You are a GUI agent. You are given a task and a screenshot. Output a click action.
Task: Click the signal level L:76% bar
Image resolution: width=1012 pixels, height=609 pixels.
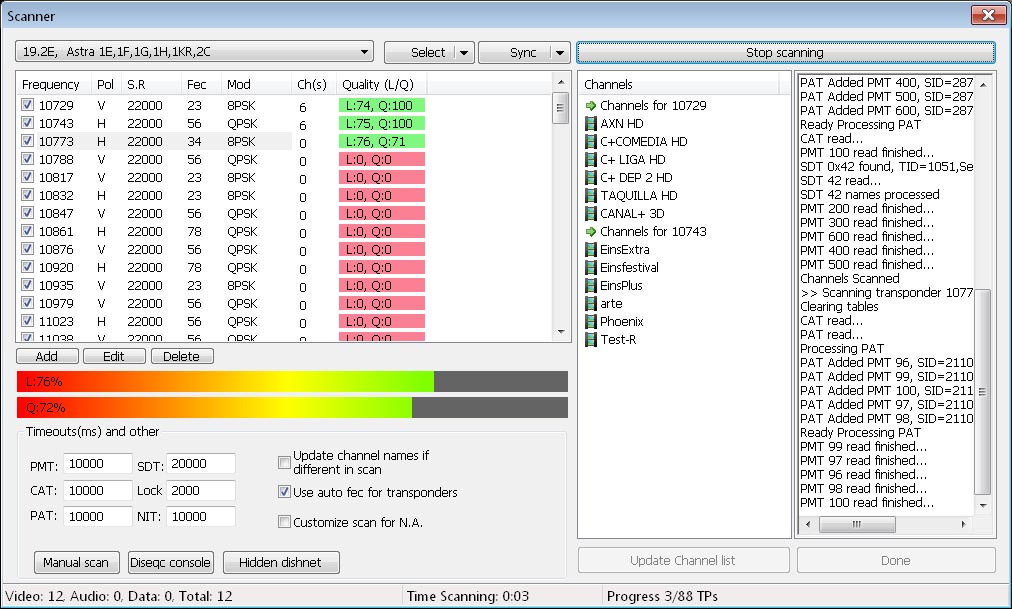292,381
